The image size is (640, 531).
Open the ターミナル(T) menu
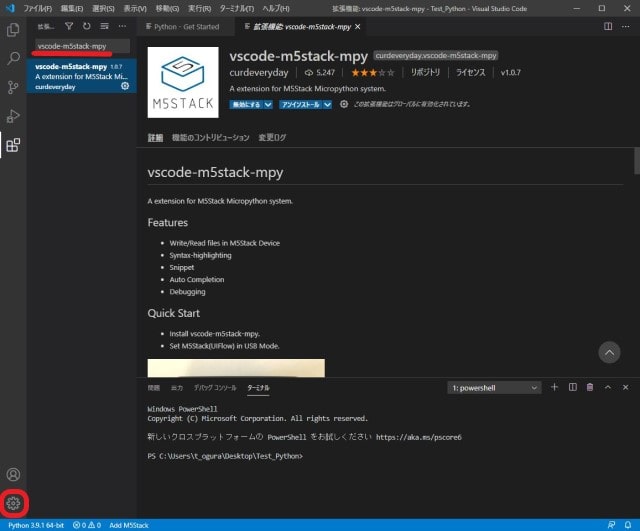(x=237, y=8)
